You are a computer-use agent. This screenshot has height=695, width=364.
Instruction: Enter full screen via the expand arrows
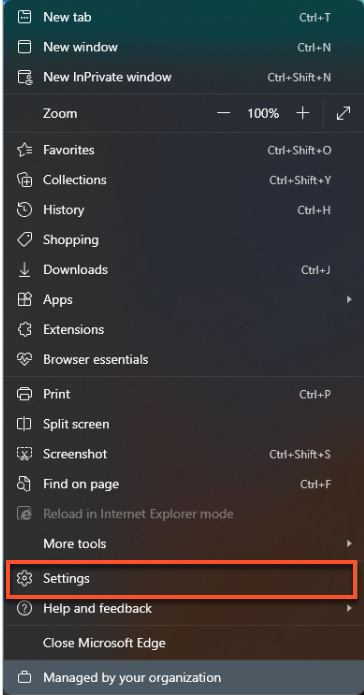pos(343,113)
